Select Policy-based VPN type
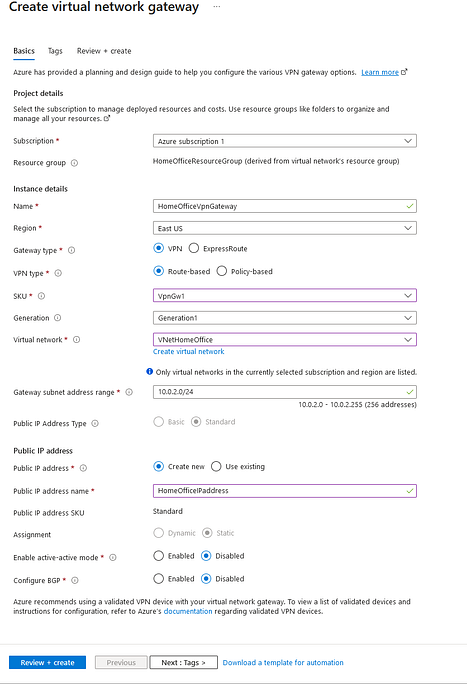 [x=222, y=271]
